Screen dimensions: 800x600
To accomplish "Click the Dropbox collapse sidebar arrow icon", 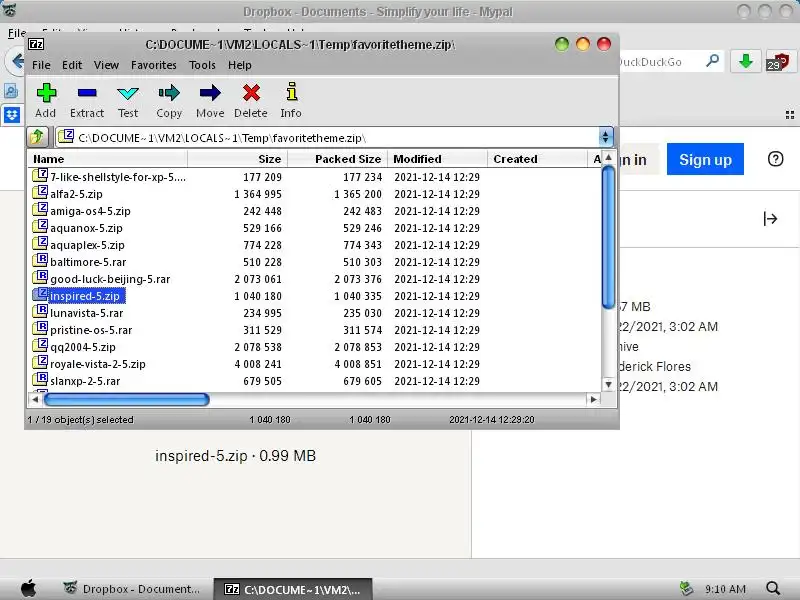I will pyautogui.click(x=770, y=219).
